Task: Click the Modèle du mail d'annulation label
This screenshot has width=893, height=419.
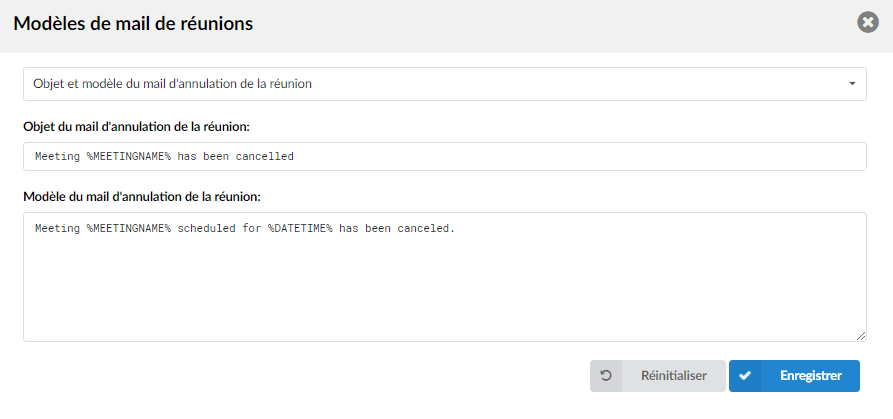Action: pyautogui.click(x=142, y=197)
